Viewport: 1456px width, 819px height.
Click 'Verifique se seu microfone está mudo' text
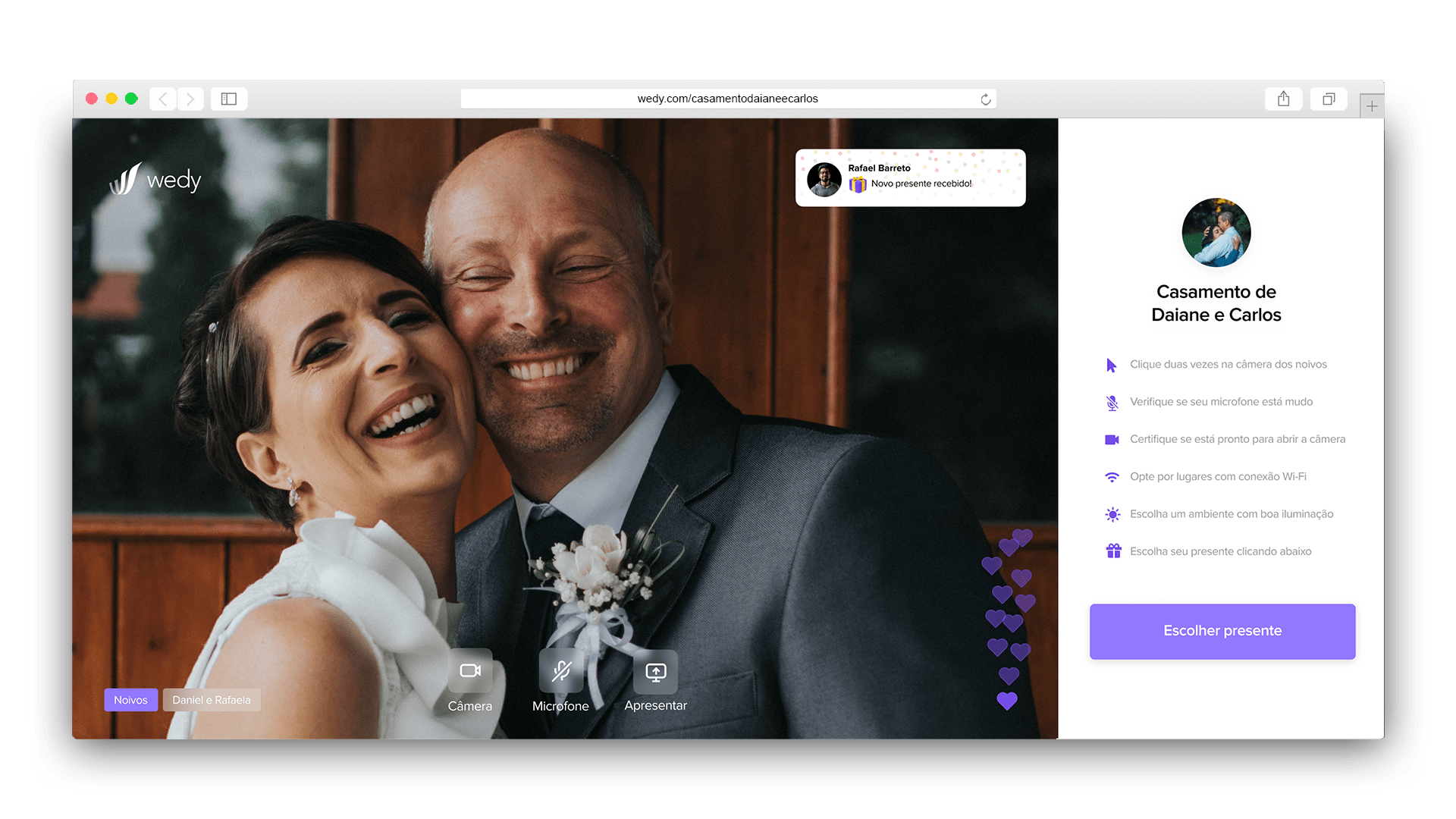[x=1221, y=402]
